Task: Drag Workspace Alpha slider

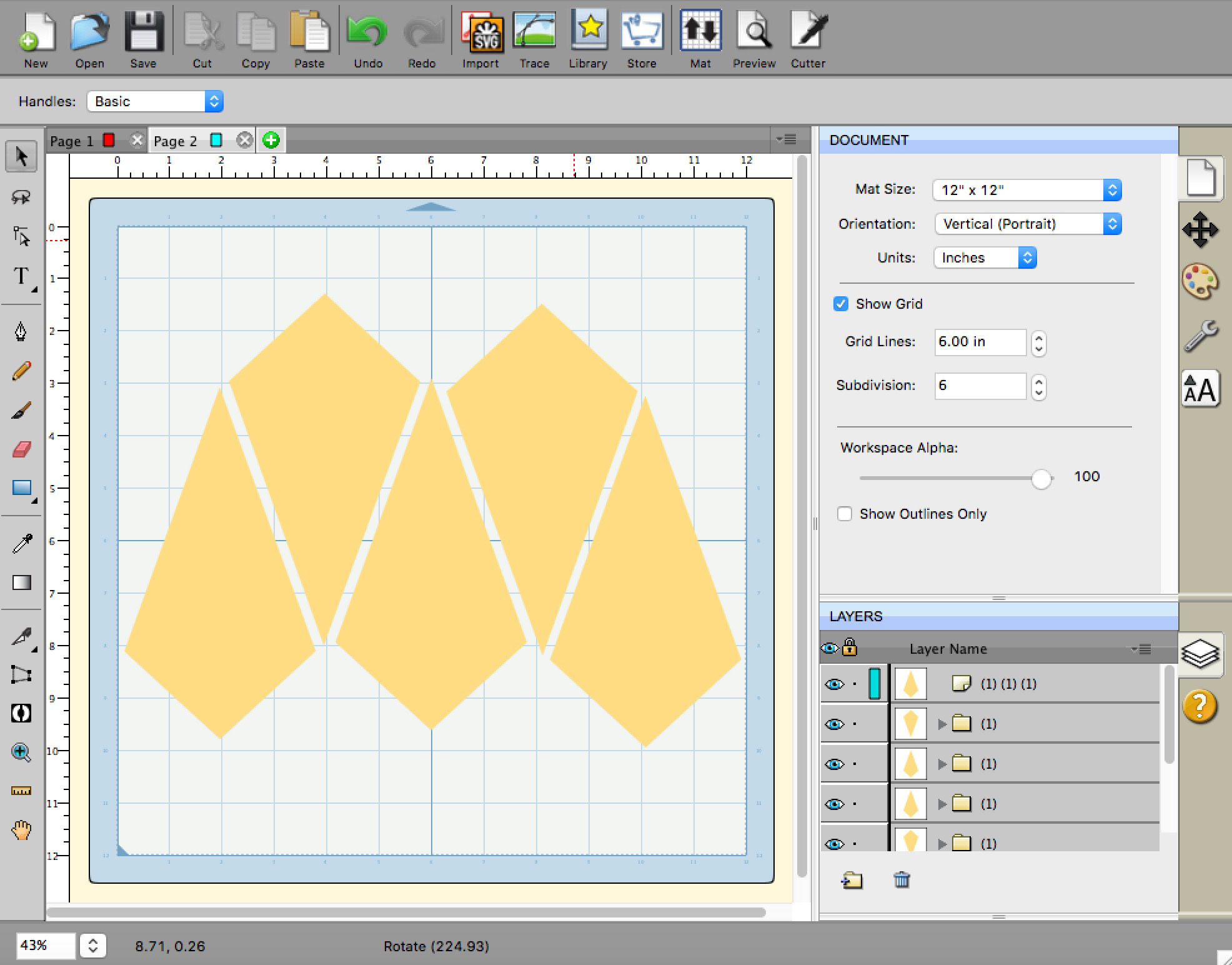Action: click(x=1041, y=478)
